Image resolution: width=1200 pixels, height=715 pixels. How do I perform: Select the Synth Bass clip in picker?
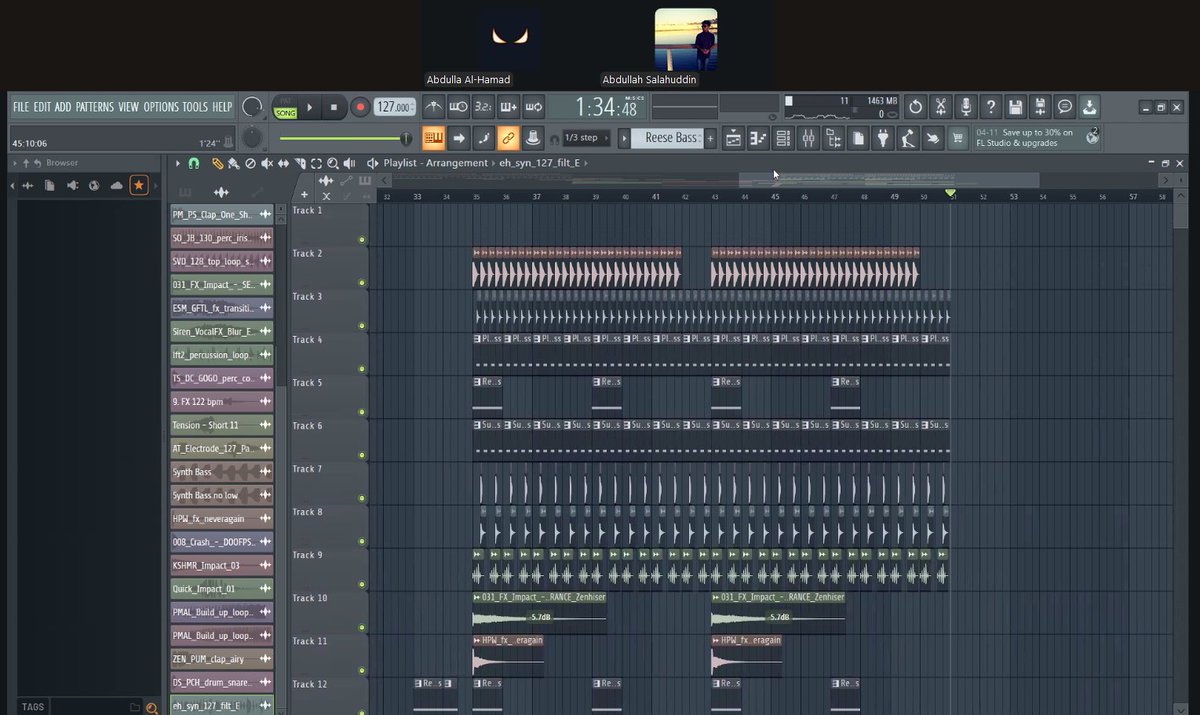point(221,472)
